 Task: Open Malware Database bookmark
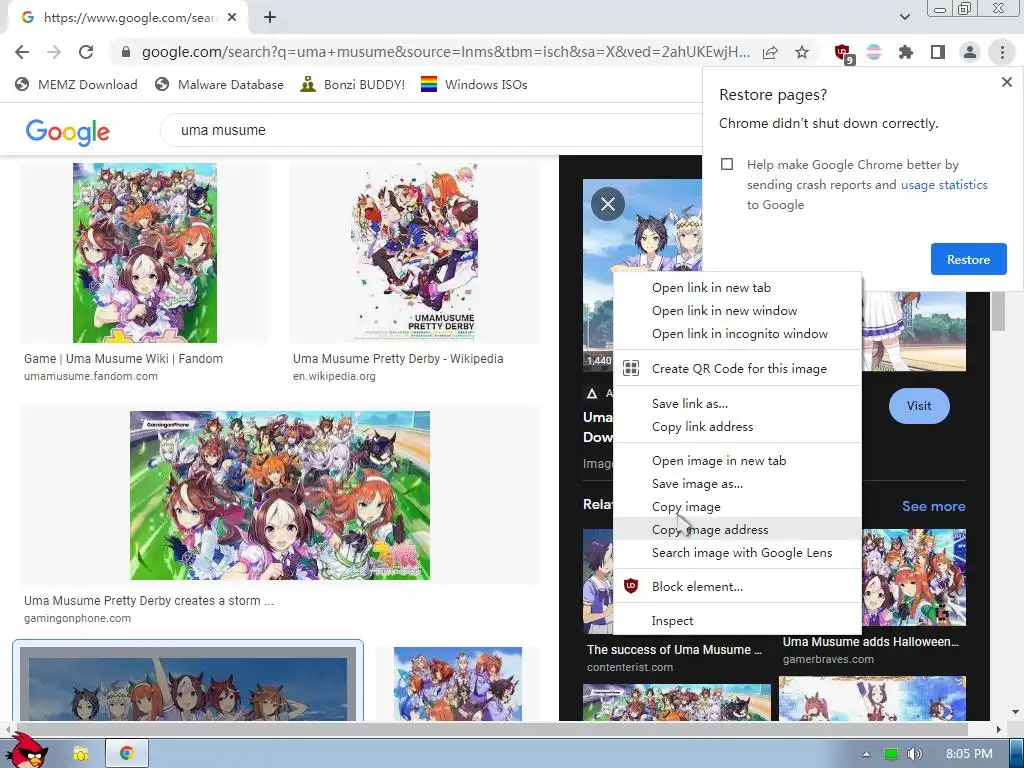pyautogui.click(x=219, y=84)
